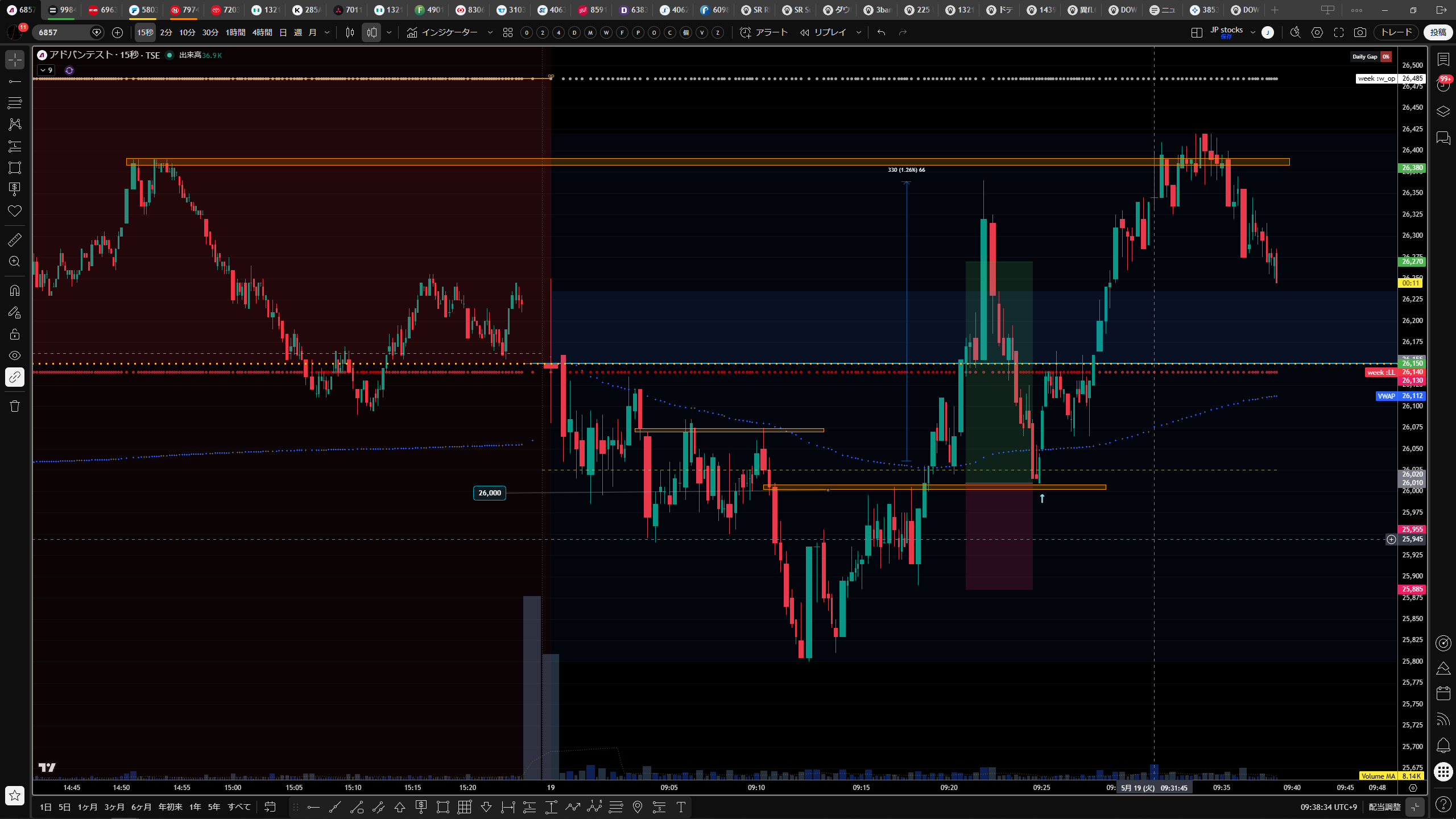Expand the collapsed indicators legend showing 9
The image size is (1456, 819).
(46, 71)
